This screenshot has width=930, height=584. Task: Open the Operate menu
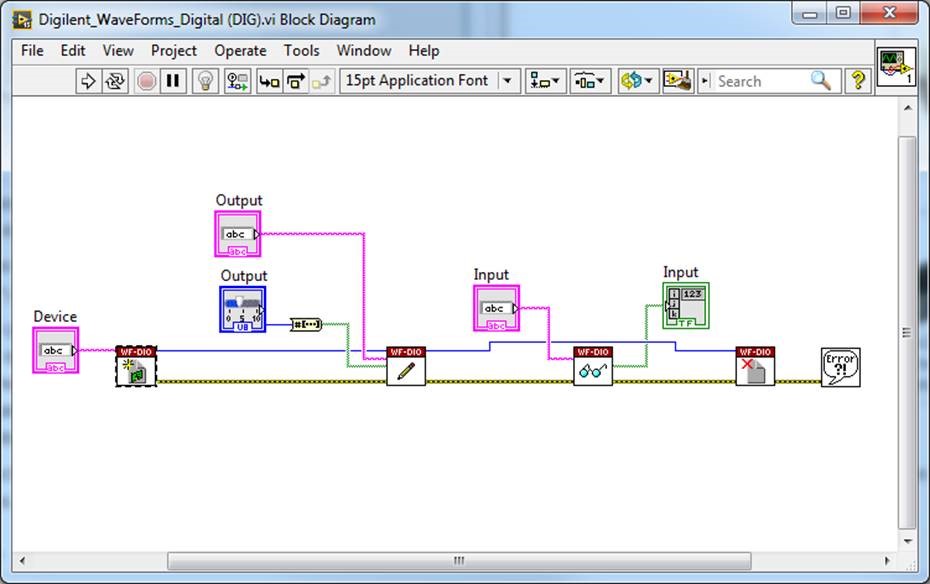click(240, 50)
